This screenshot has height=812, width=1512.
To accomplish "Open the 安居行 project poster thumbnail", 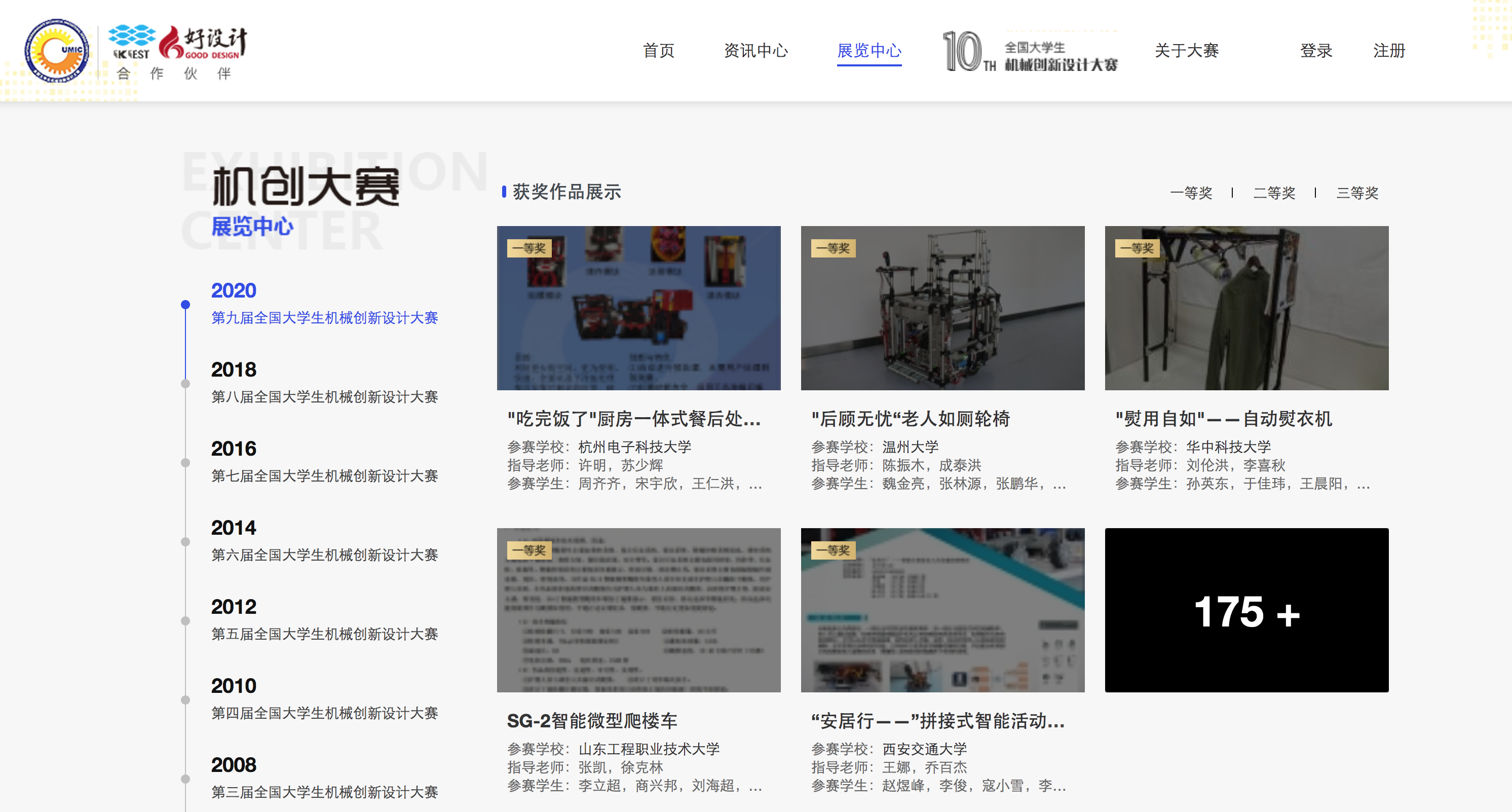I will [942, 610].
